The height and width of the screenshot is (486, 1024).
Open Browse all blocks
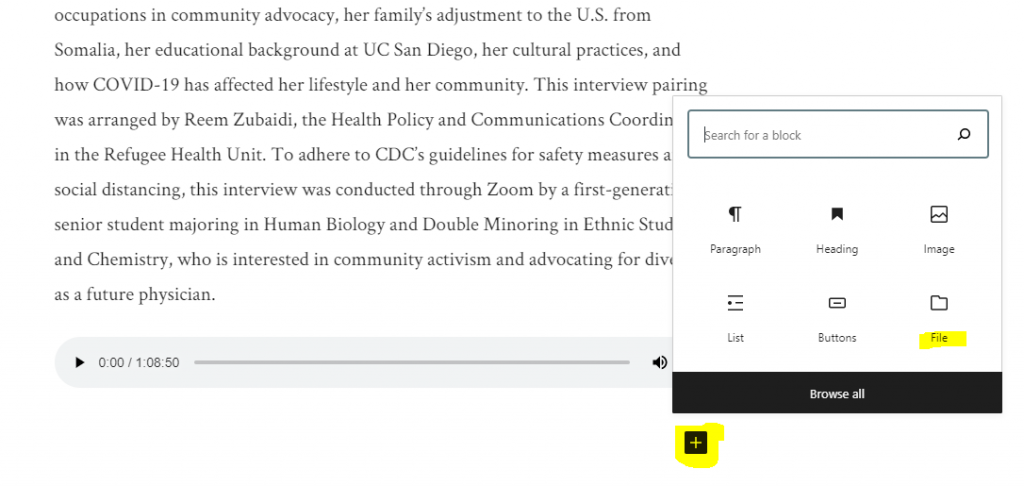pos(837,393)
